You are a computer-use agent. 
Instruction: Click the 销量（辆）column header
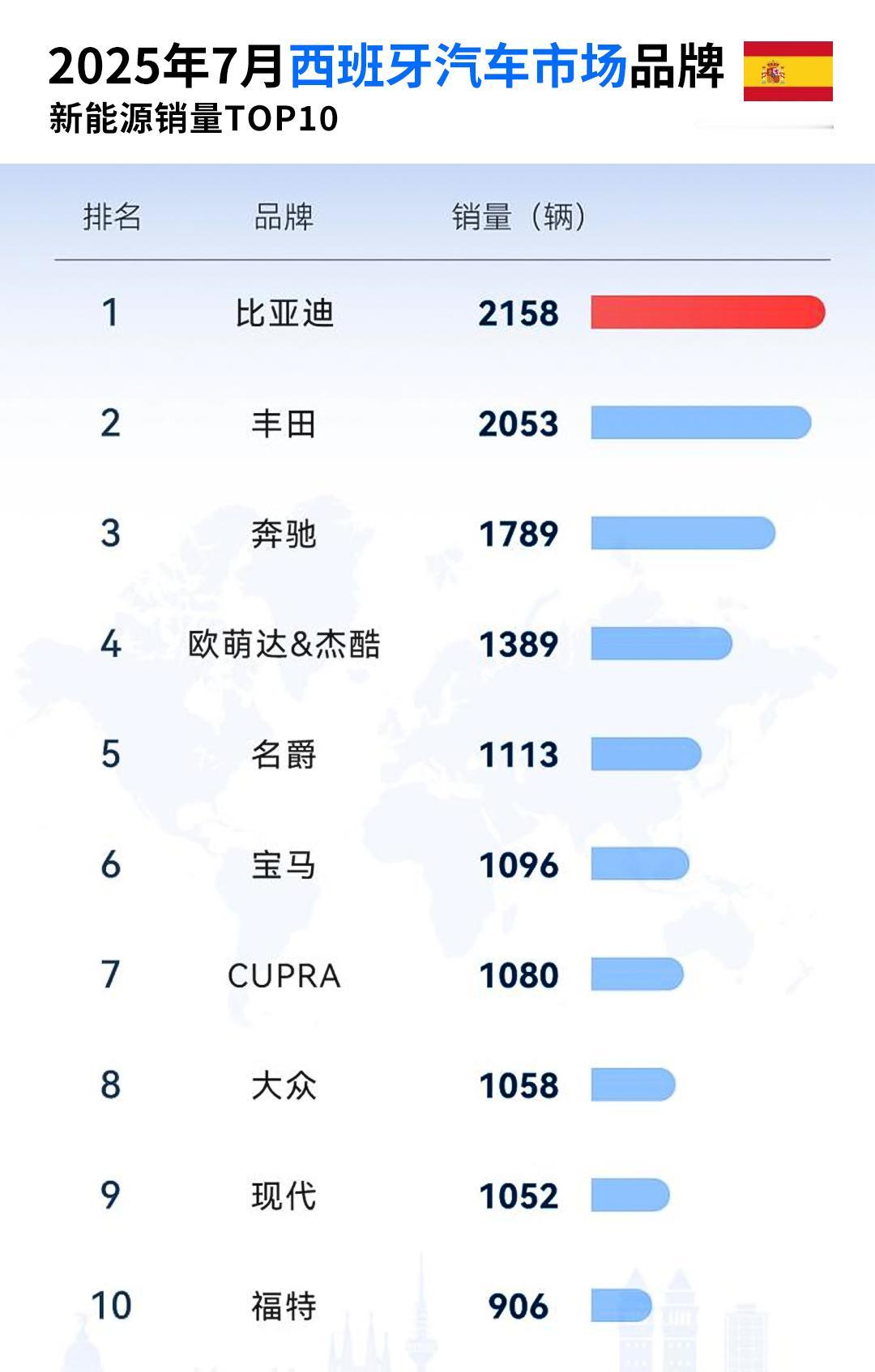pos(519,217)
